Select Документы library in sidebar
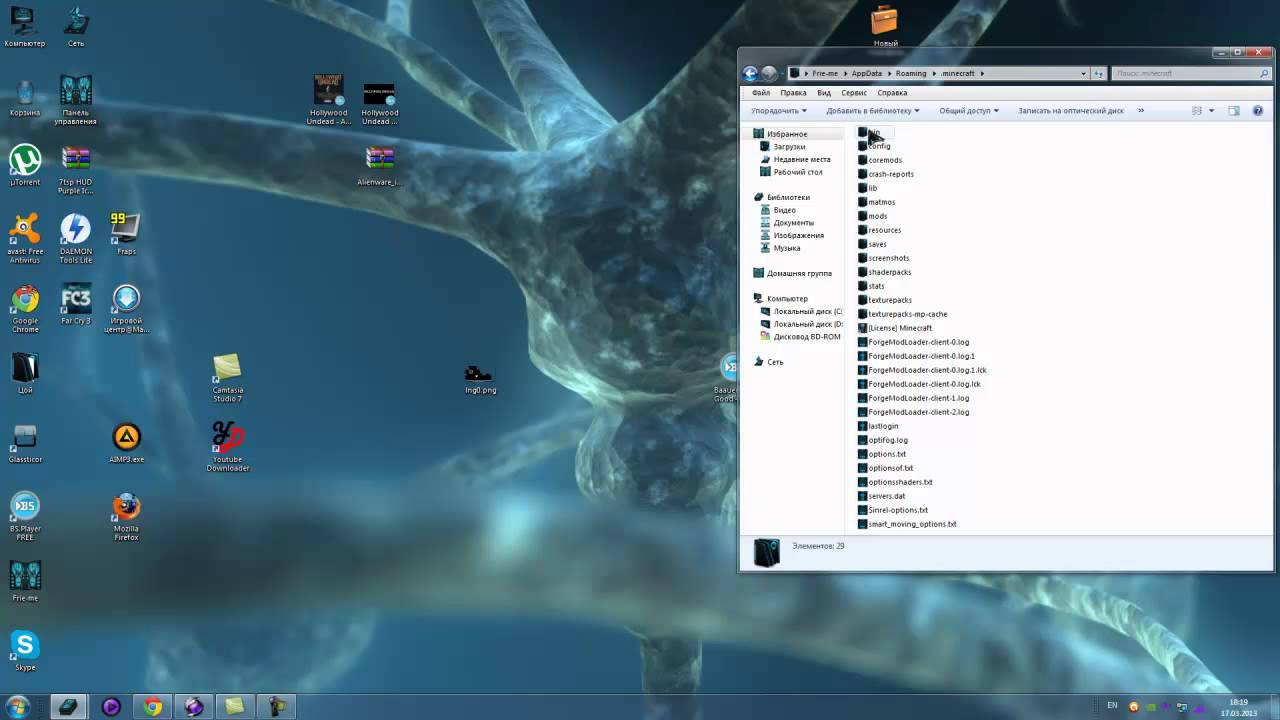Screen dimensions: 1280x720 coord(793,223)
